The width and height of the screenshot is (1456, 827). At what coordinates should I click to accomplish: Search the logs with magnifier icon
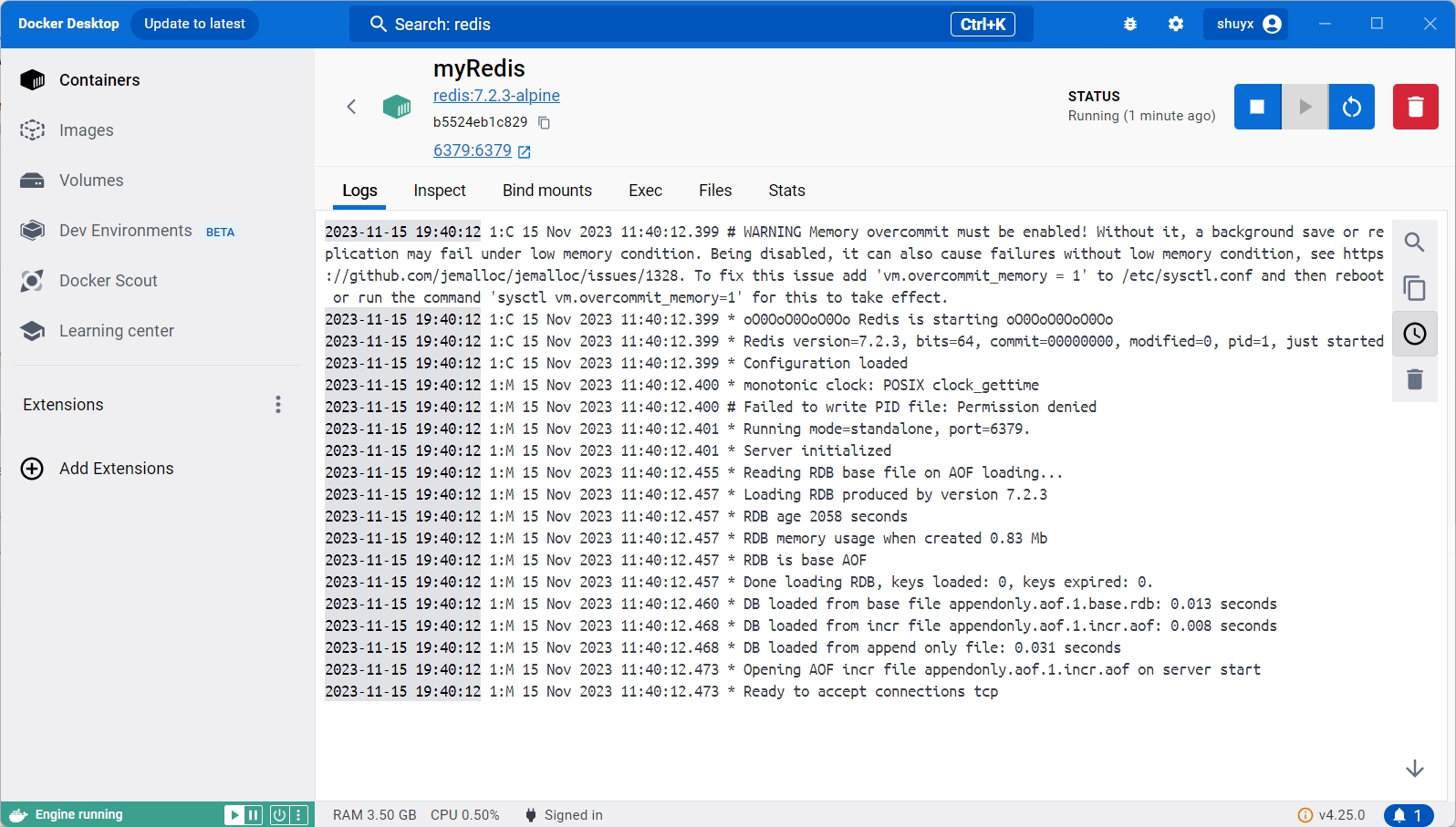1414,243
